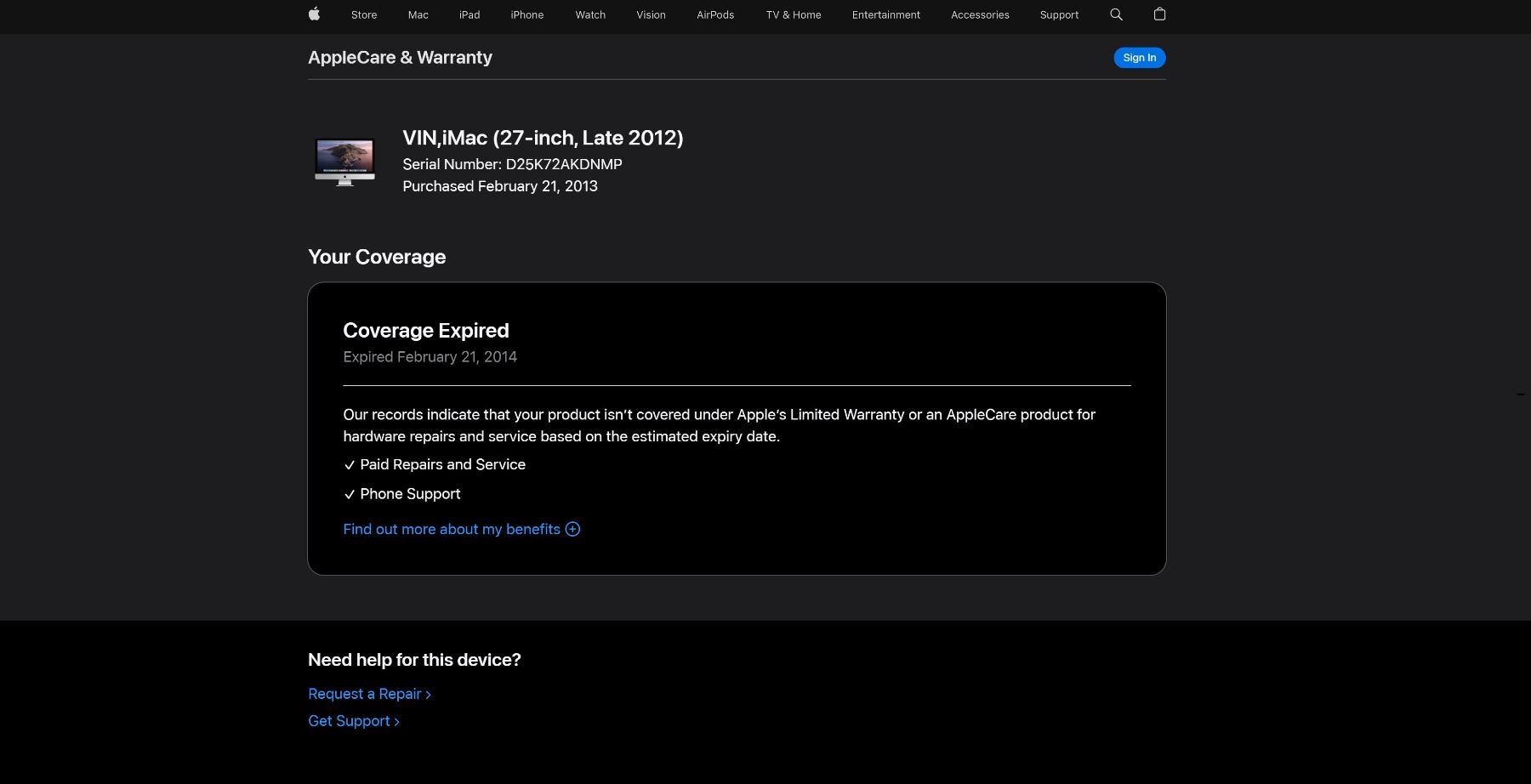Viewport: 1531px width, 784px height.
Task: Open the Accessories menu
Action: pyautogui.click(x=980, y=14)
